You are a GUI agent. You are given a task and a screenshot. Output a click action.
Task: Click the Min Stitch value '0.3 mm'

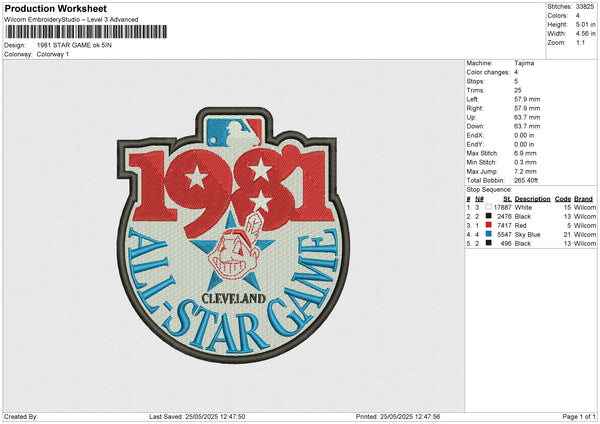[525, 162]
